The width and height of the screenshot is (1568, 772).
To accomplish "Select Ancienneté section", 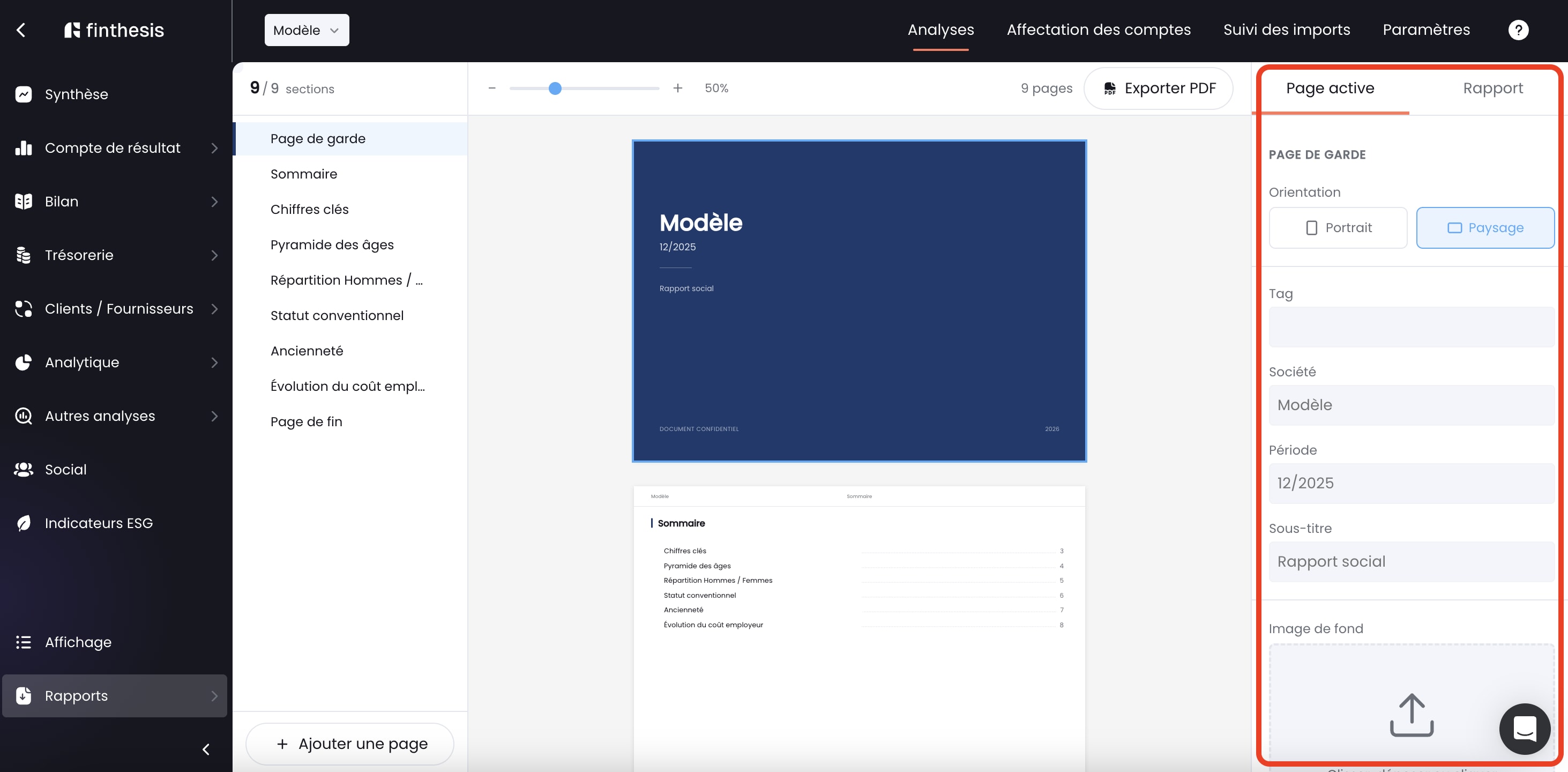I will (350, 351).
